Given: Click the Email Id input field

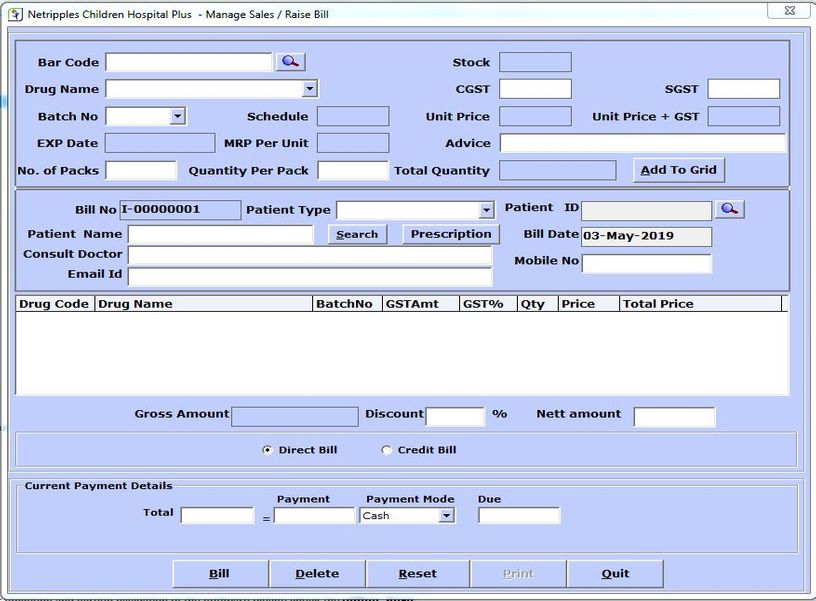Looking at the screenshot, I should tap(310, 276).
